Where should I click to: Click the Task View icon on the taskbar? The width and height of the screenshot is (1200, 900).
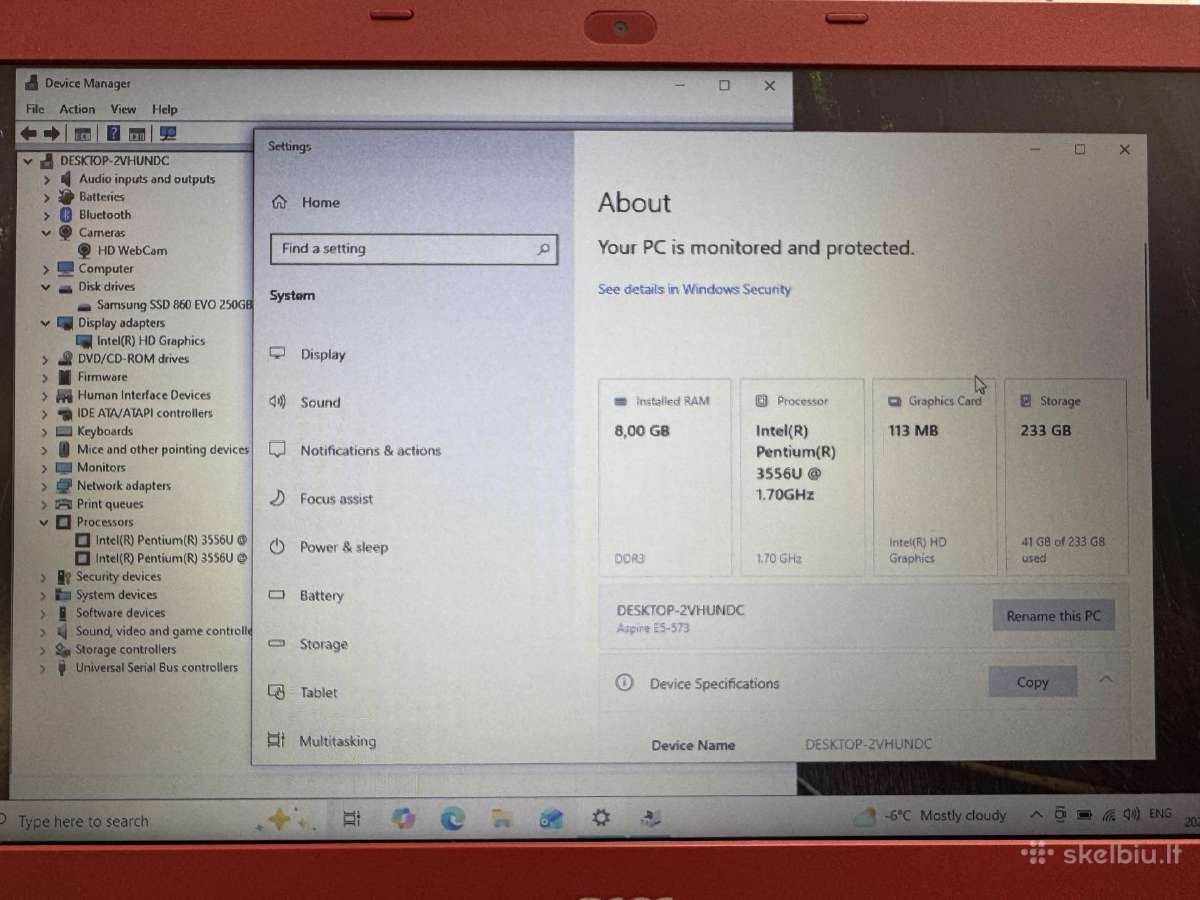coord(351,818)
